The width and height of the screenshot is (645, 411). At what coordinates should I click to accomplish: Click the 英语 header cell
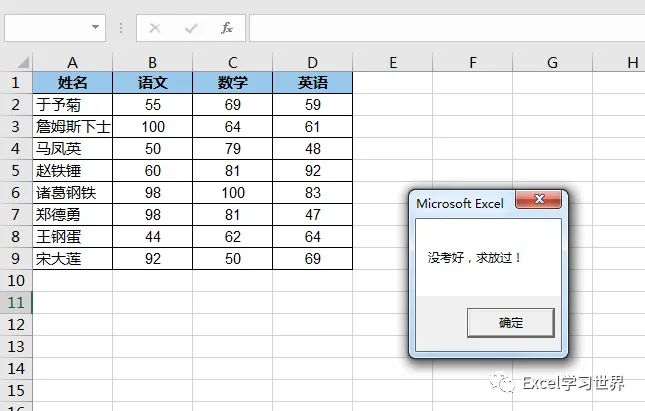(x=312, y=83)
